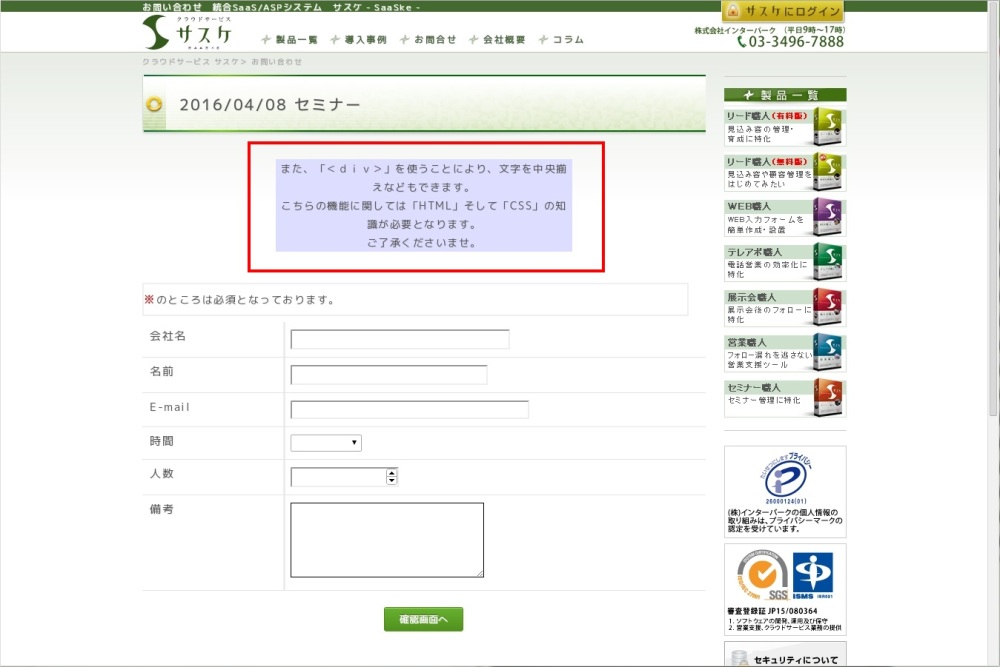The height and width of the screenshot is (667, 1000).
Task: Click the サスケにログイン button
Action: coord(783,11)
